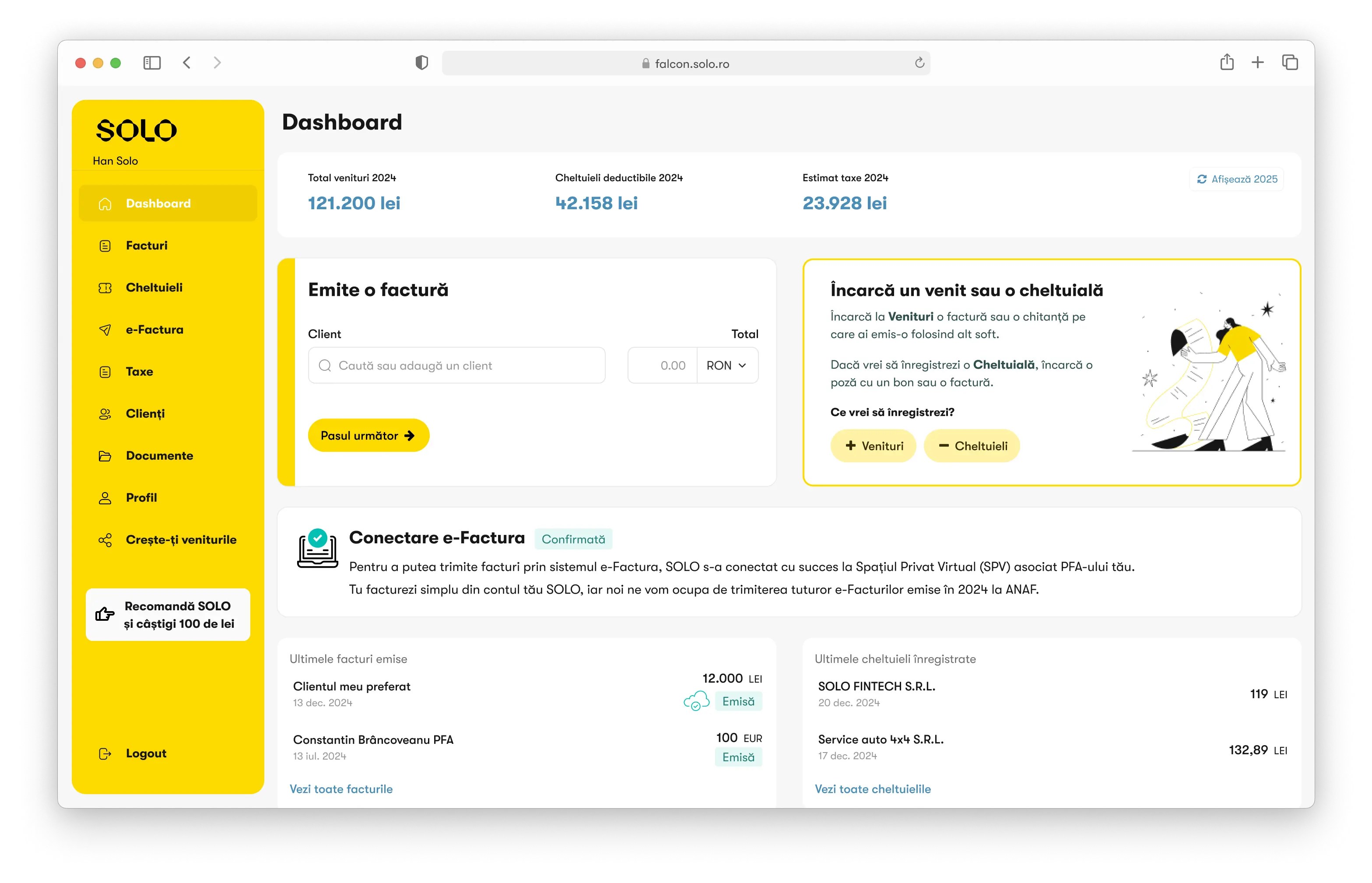Image resolution: width=1372 pixels, height=883 pixels.
Task: Open the SOLO FINTECH S.R.L. expense row
Action: (1052, 694)
